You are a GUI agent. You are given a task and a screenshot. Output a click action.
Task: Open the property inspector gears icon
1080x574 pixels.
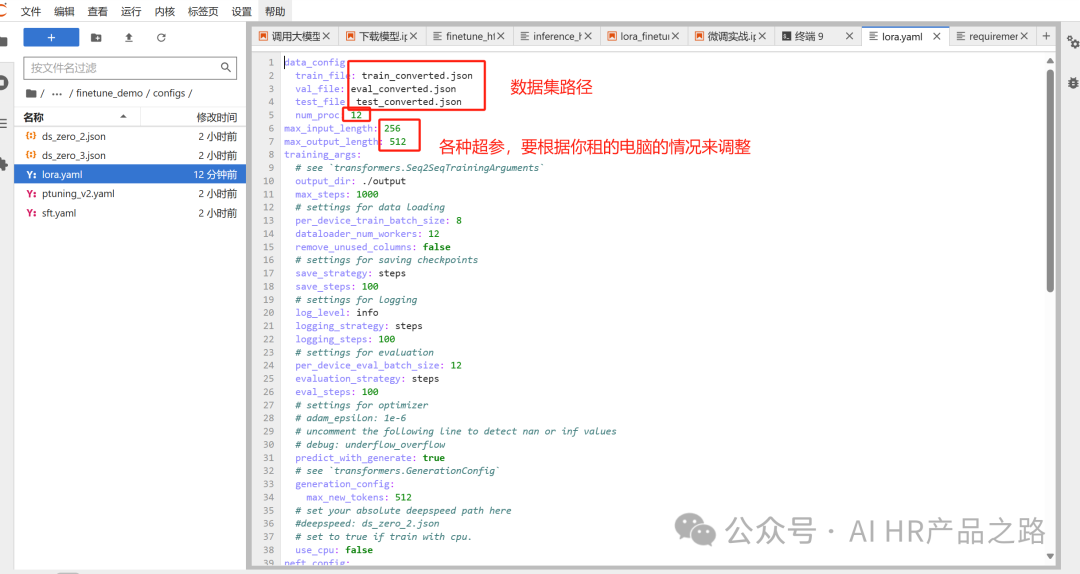[x=1072, y=43]
